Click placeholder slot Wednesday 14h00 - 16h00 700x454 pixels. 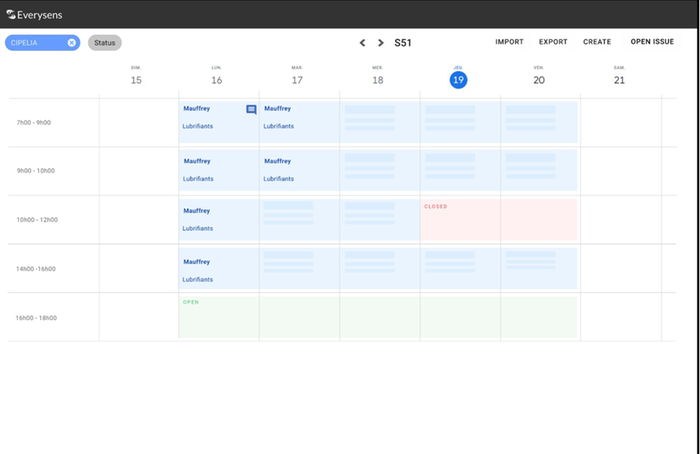pyautogui.click(x=380, y=268)
